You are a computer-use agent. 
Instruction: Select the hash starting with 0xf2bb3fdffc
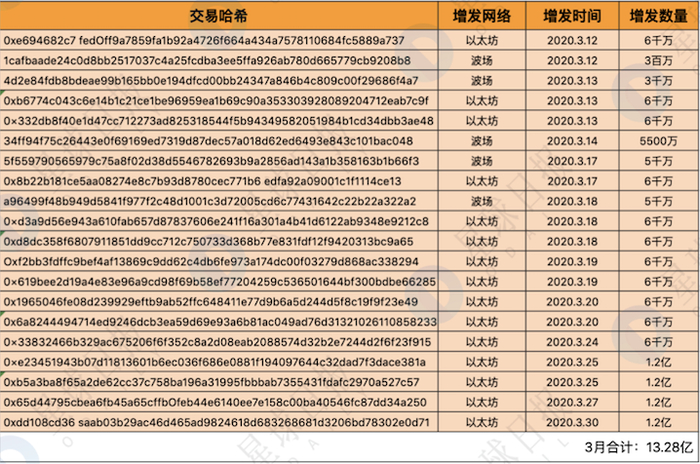(211, 262)
